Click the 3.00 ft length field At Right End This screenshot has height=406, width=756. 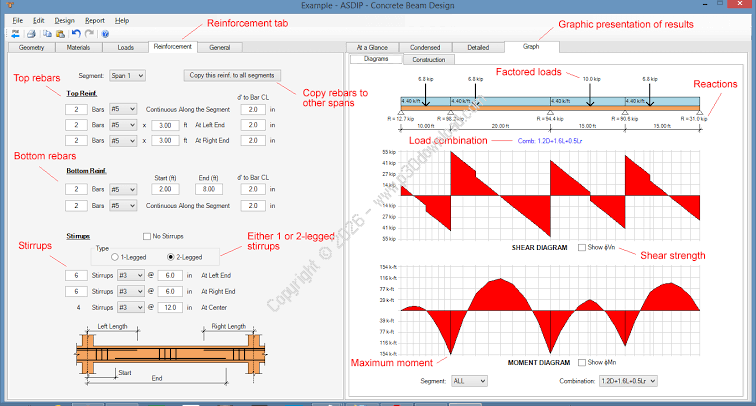(165, 141)
